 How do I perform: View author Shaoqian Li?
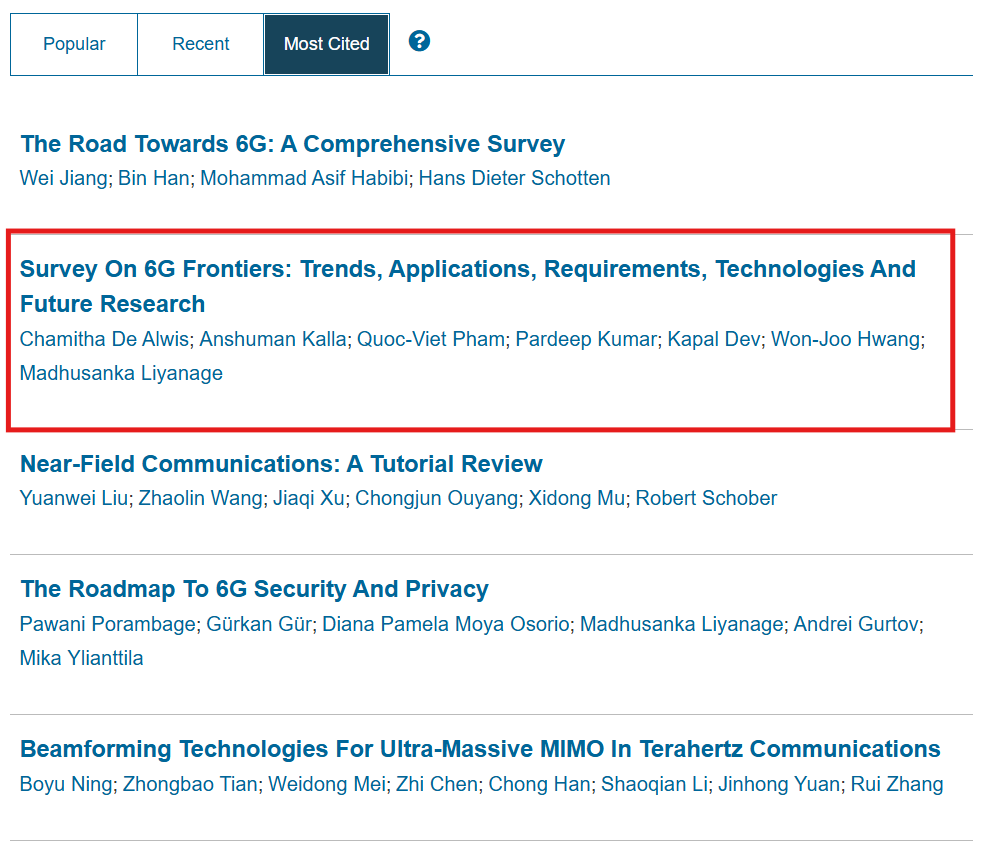click(654, 785)
